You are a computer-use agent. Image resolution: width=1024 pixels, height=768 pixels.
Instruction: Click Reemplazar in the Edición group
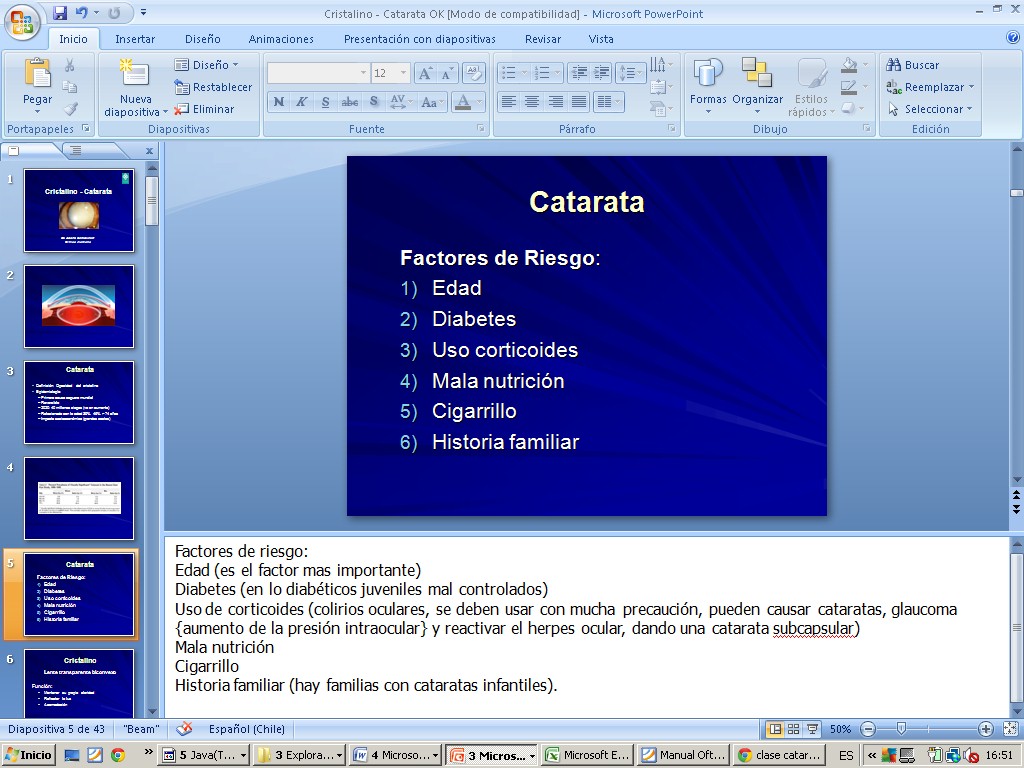(930, 87)
